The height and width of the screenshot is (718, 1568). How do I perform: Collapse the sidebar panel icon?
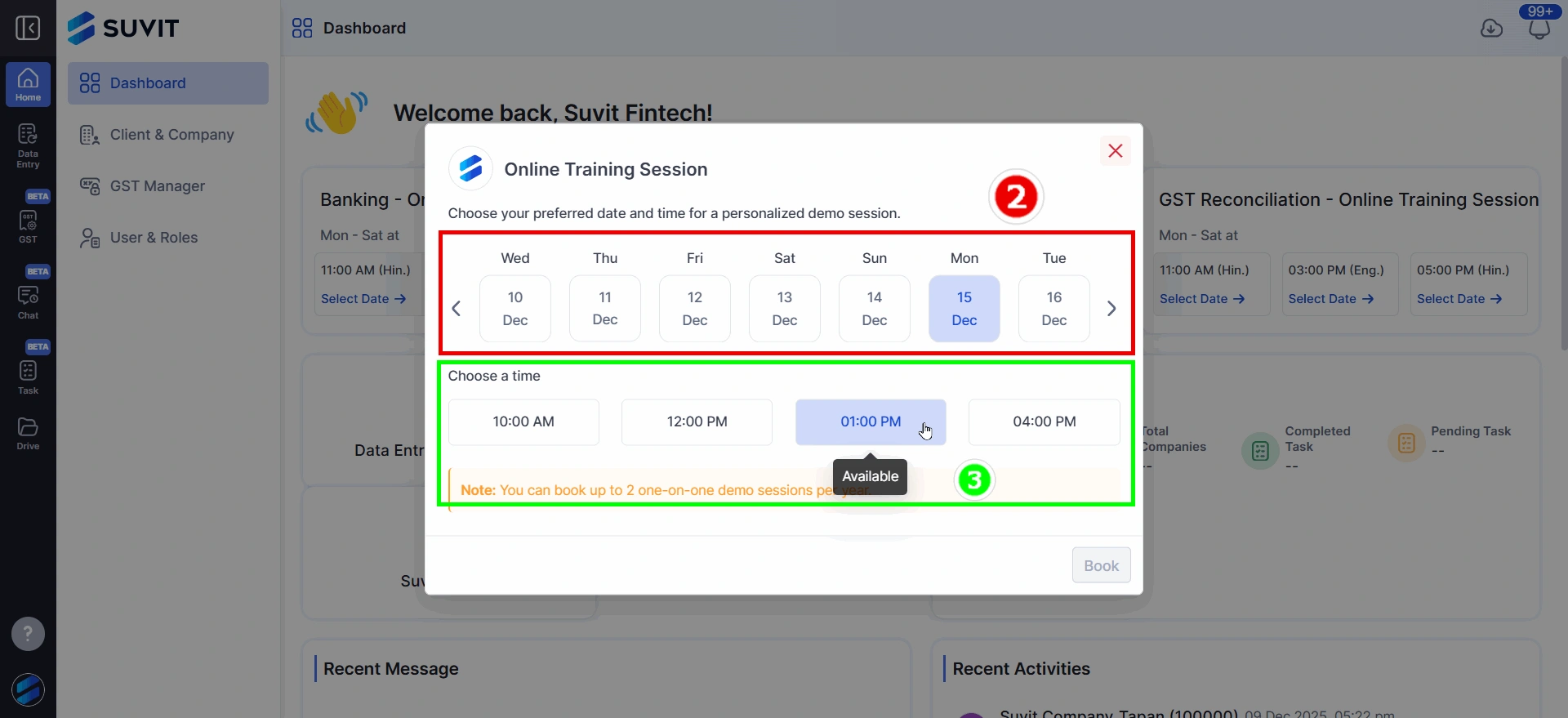pyautogui.click(x=28, y=29)
